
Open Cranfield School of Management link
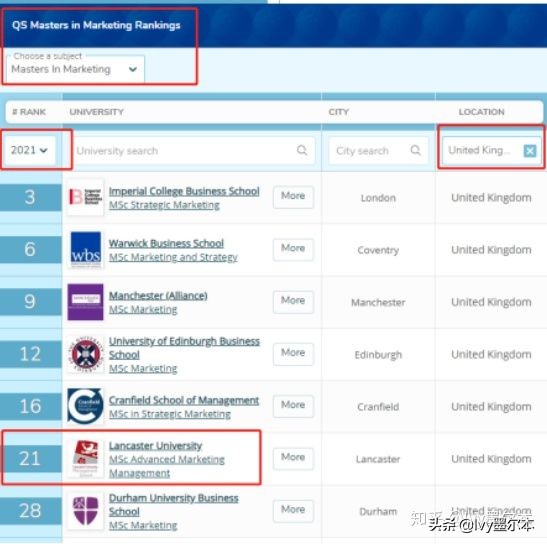click(184, 400)
